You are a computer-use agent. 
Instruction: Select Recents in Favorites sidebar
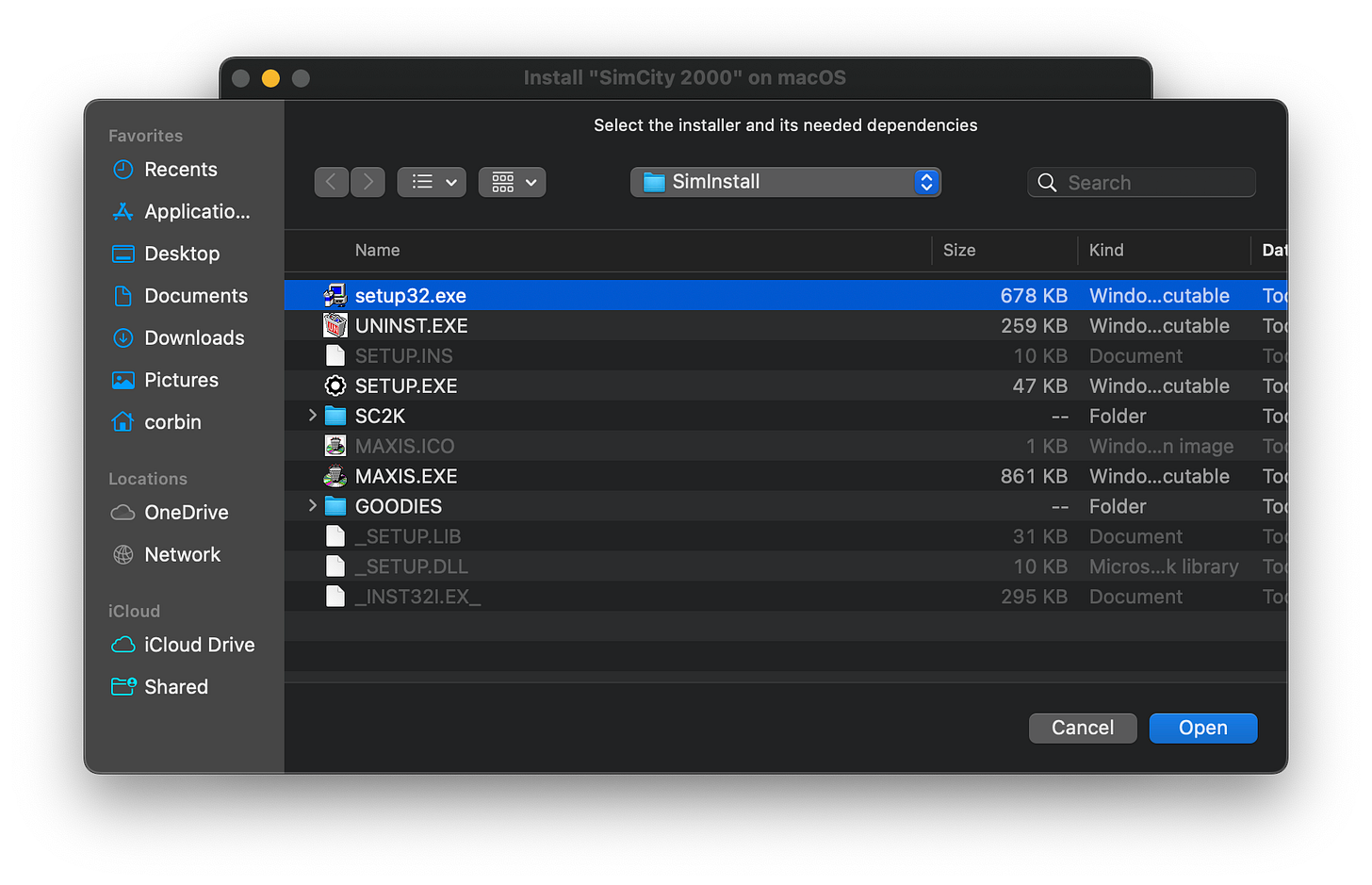coord(181,170)
